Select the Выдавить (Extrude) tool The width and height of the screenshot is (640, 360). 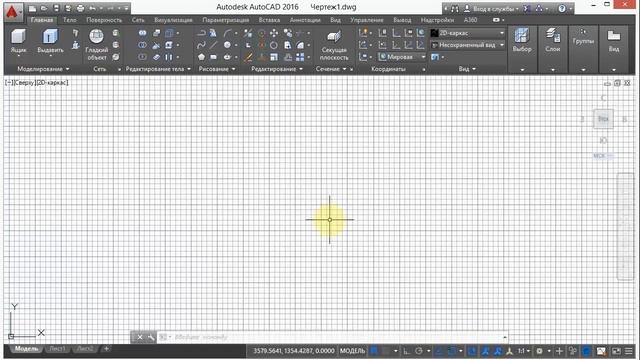point(50,42)
